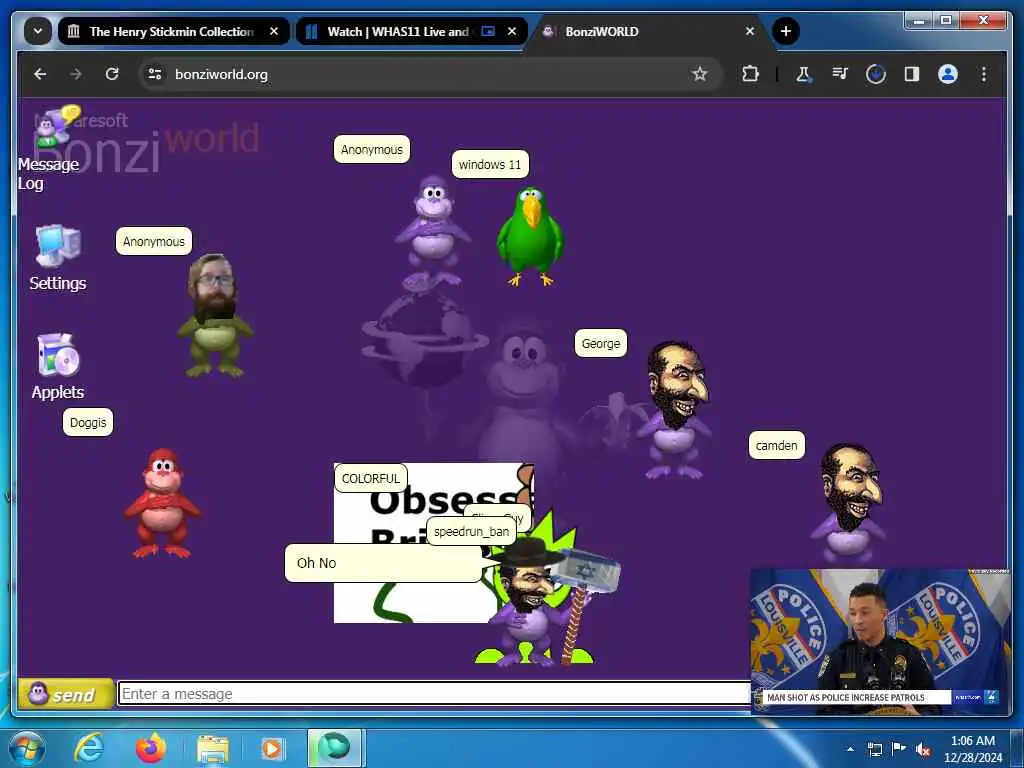This screenshot has height=768, width=1024.
Task: Open the Chrome profile avatar
Action: click(x=948, y=74)
